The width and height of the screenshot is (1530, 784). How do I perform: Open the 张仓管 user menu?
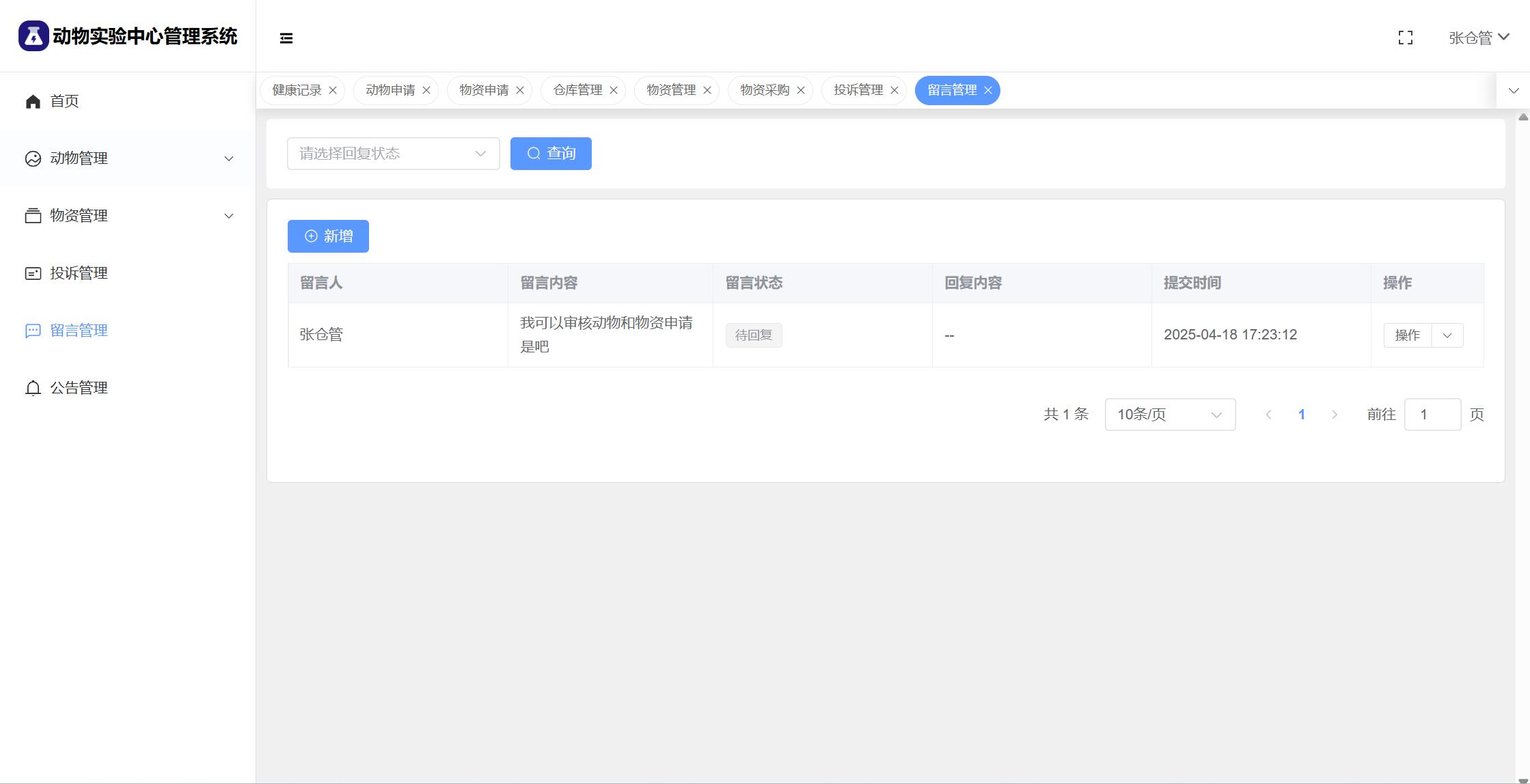(1478, 38)
